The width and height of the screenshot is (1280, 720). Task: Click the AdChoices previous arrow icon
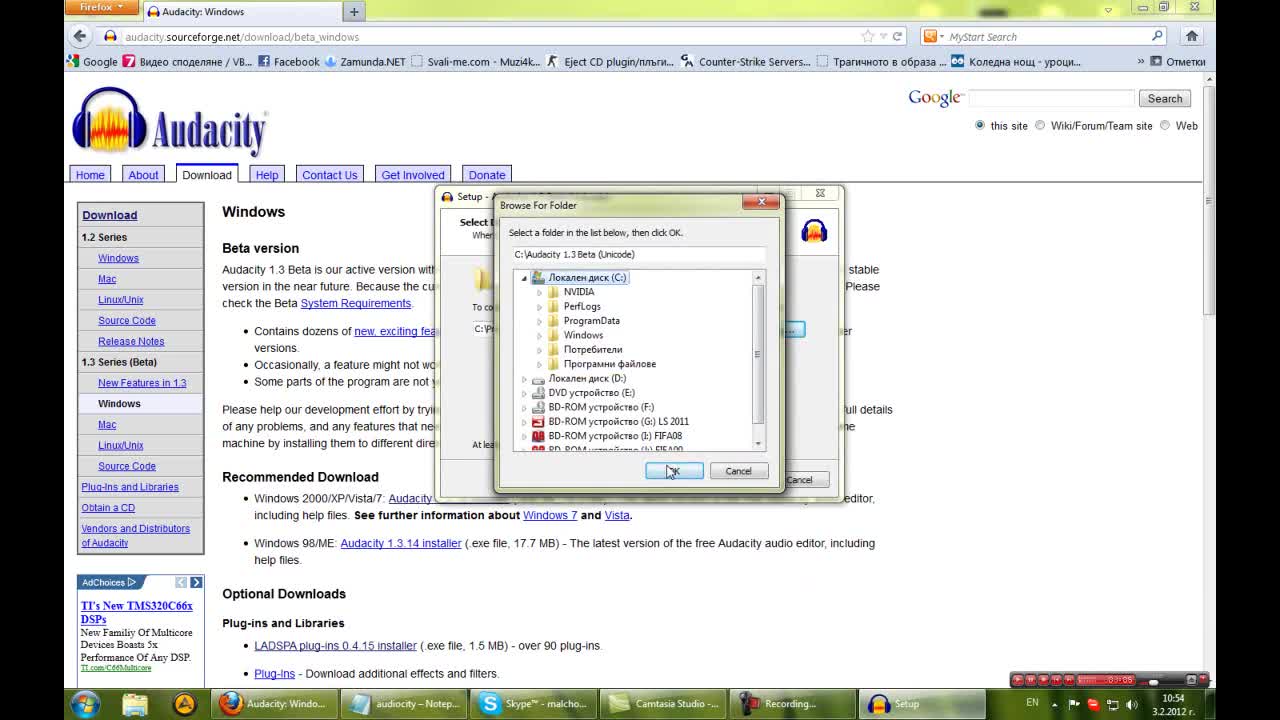click(181, 582)
